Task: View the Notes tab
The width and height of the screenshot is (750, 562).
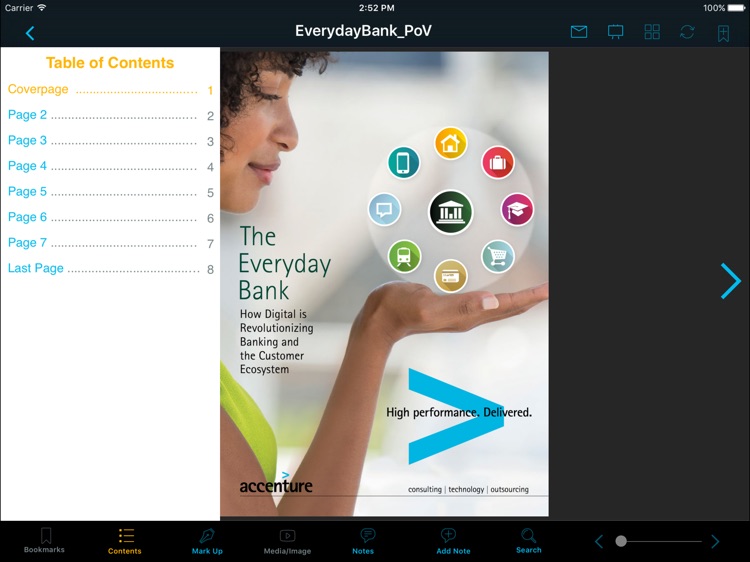Action: (364, 541)
